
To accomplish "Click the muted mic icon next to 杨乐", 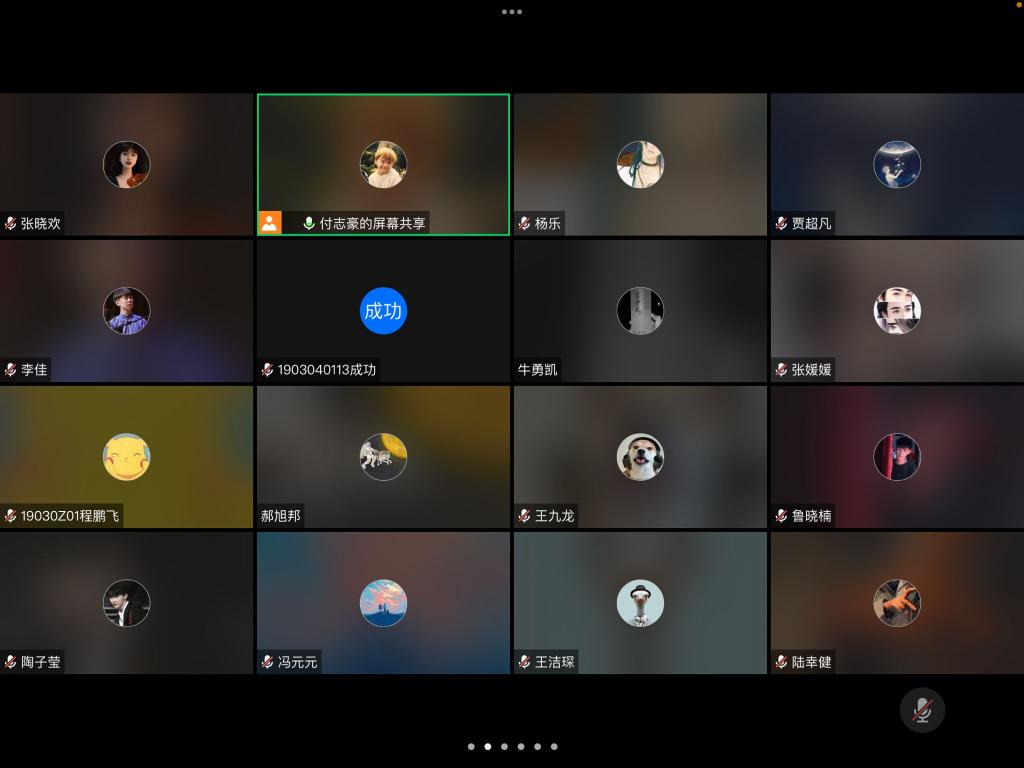I will click(524, 224).
